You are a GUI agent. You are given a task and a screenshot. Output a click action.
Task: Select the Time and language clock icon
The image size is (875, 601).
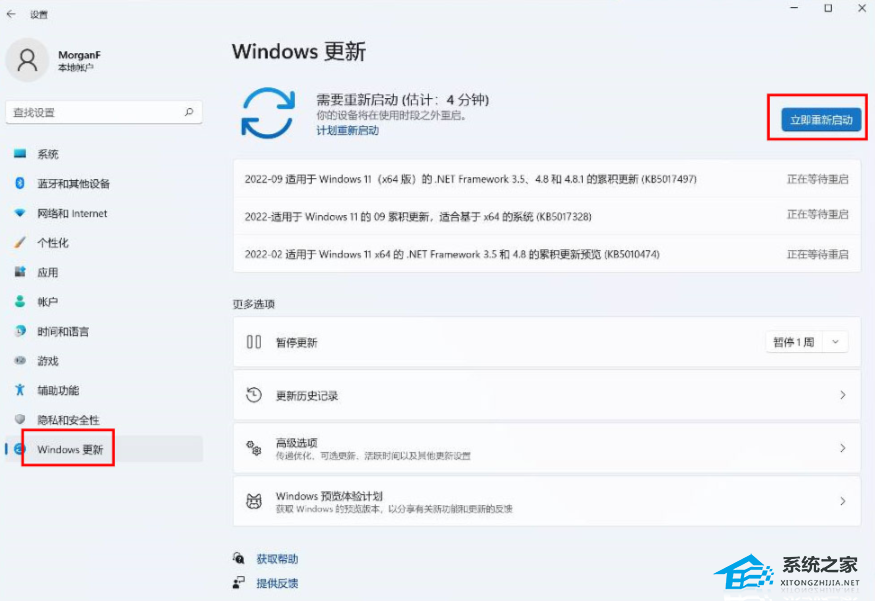[20, 331]
